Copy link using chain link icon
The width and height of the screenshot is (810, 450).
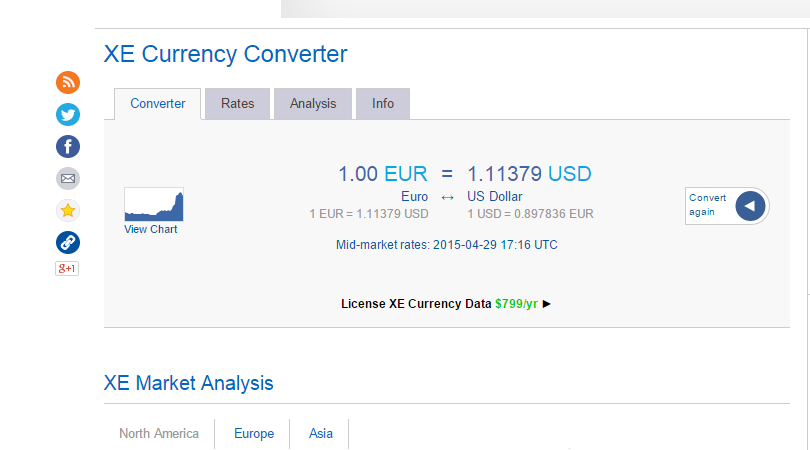pos(68,243)
